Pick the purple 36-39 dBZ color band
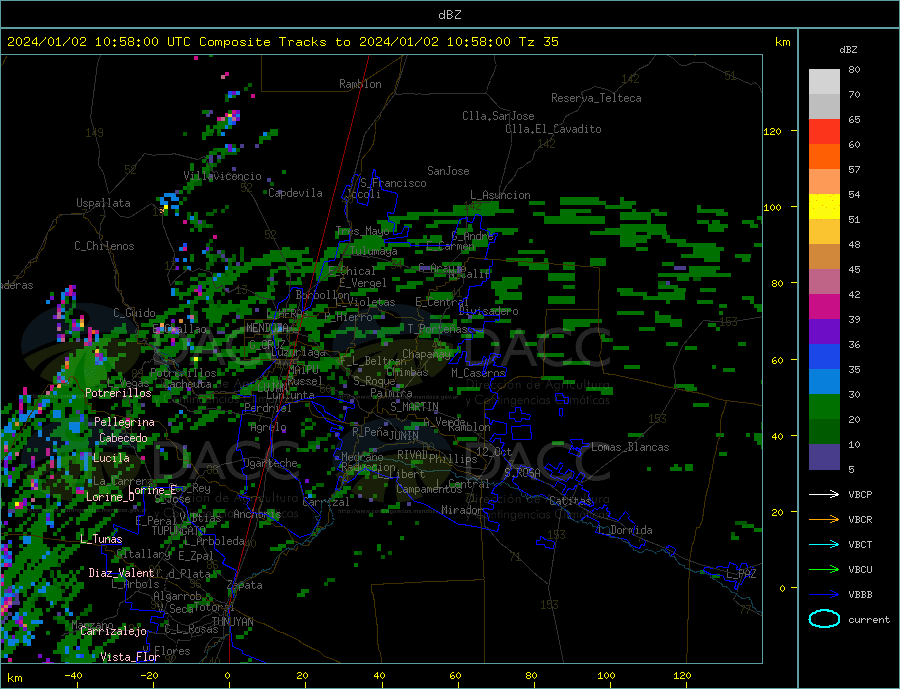The width and height of the screenshot is (900, 689). point(824,332)
